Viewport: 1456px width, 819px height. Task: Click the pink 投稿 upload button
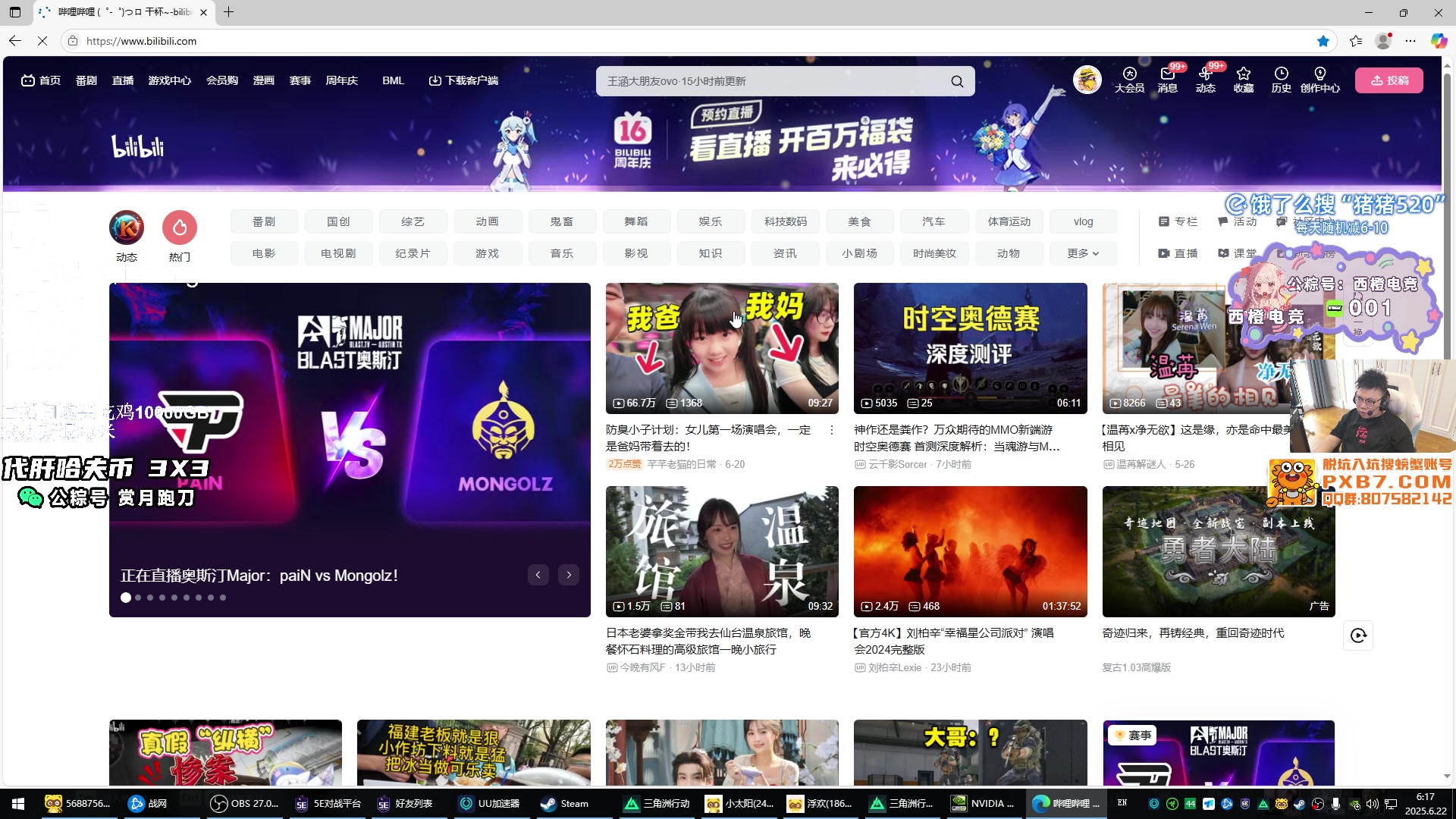[x=1389, y=80]
